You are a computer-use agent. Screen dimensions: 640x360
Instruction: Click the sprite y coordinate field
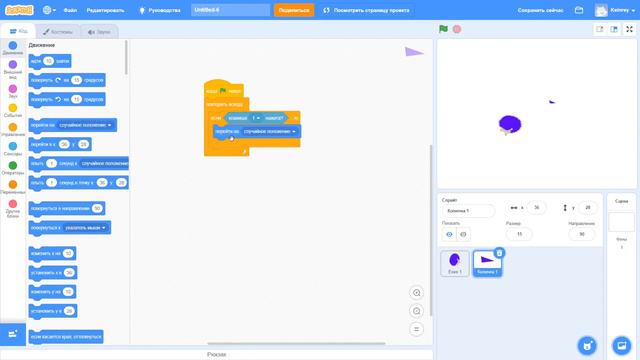coord(587,208)
